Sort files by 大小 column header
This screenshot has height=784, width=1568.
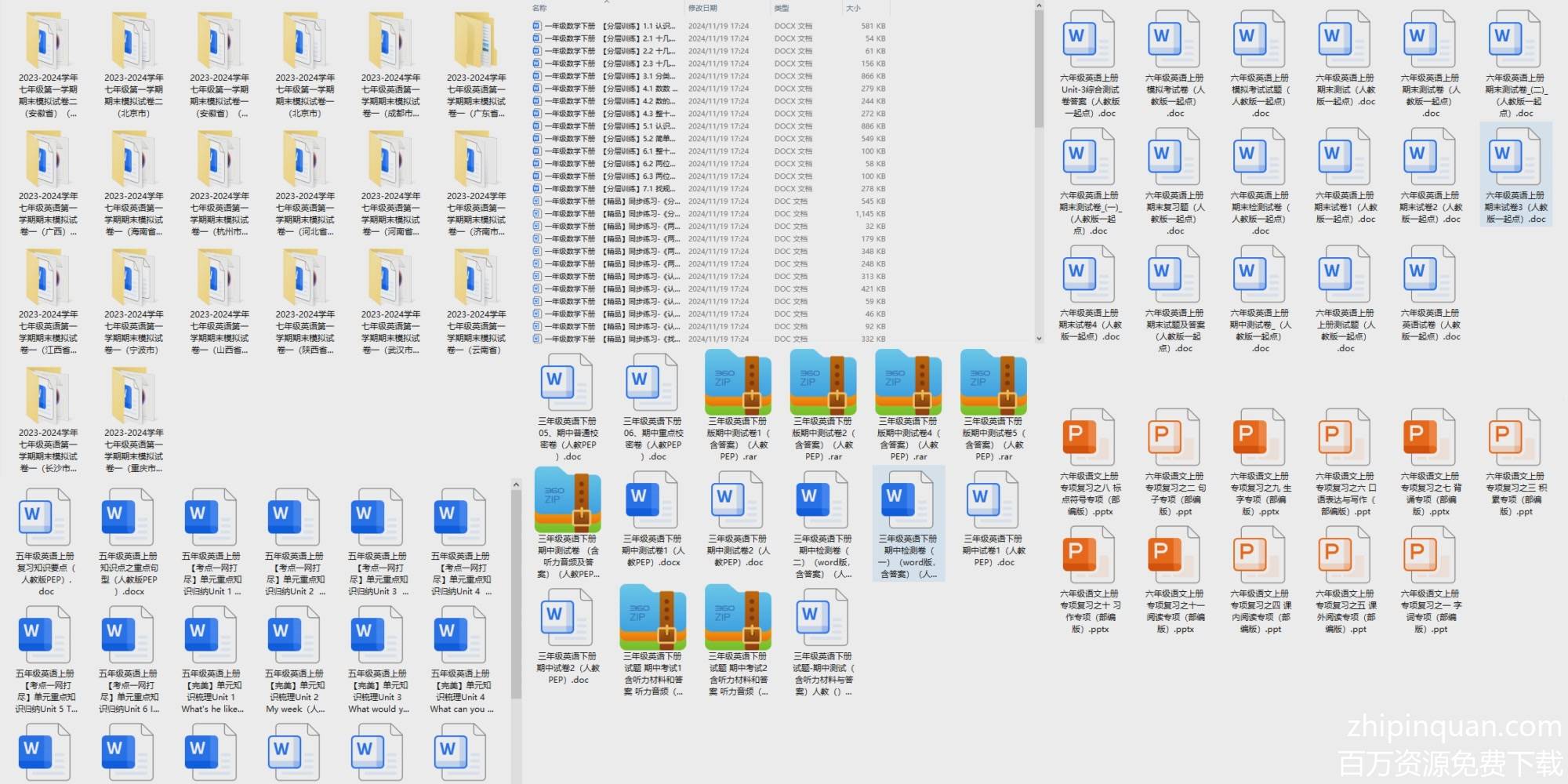click(x=853, y=8)
